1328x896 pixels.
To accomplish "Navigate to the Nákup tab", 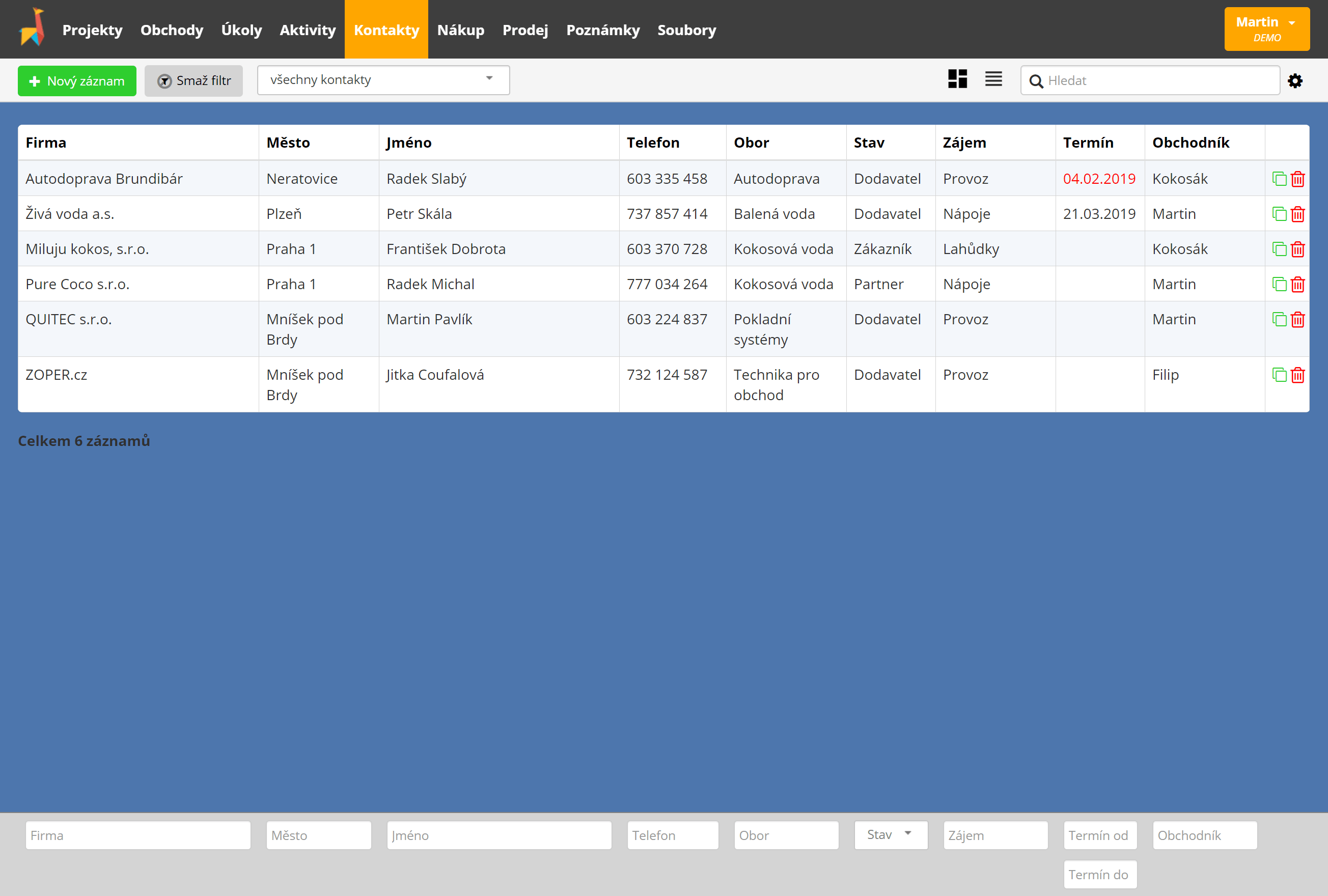I will pos(460,30).
